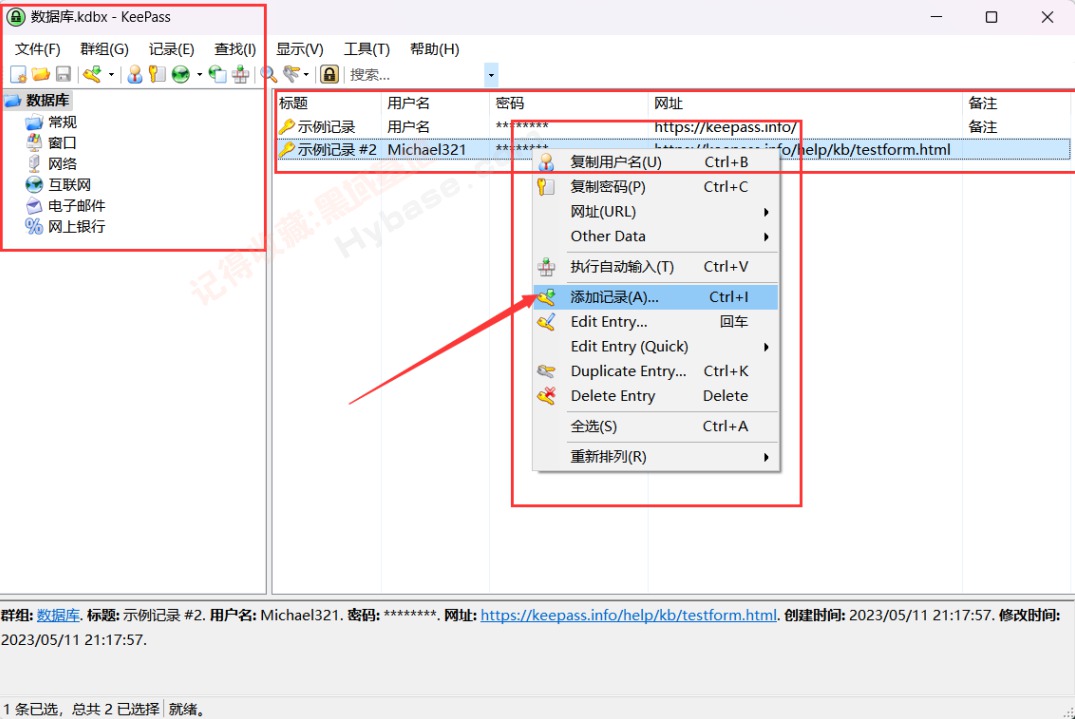Open the Show entries icon's dropdown arrow
The width and height of the screenshot is (1075, 719).
tap(306, 74)
